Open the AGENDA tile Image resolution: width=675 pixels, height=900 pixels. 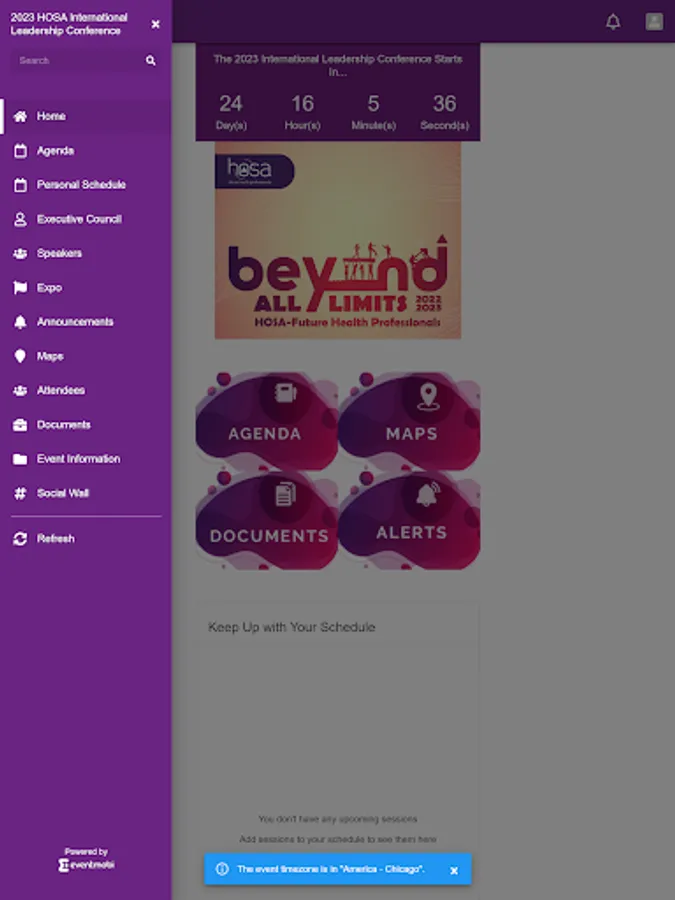[266, 421]
